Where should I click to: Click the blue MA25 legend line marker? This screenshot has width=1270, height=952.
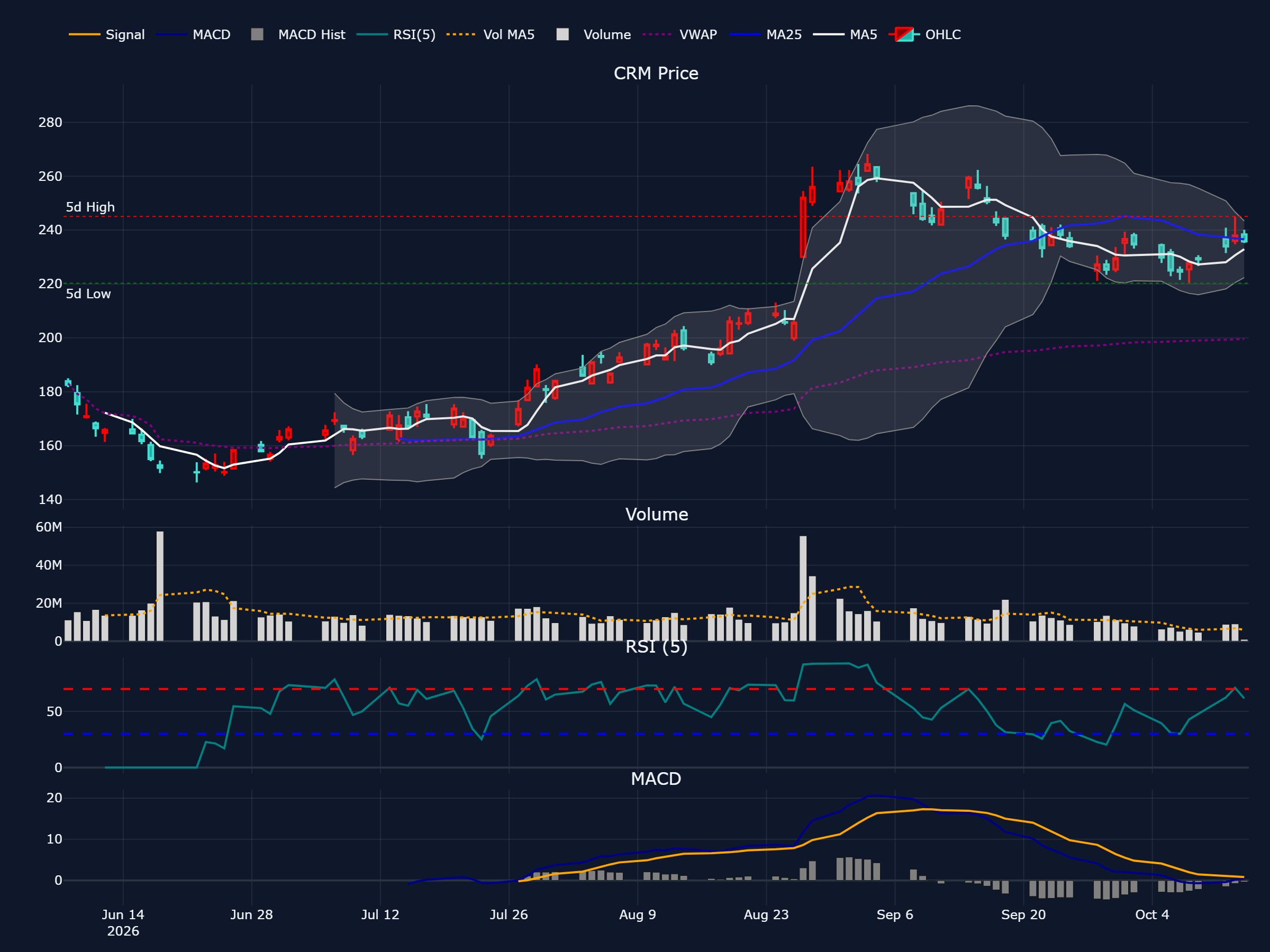(745, 34)
